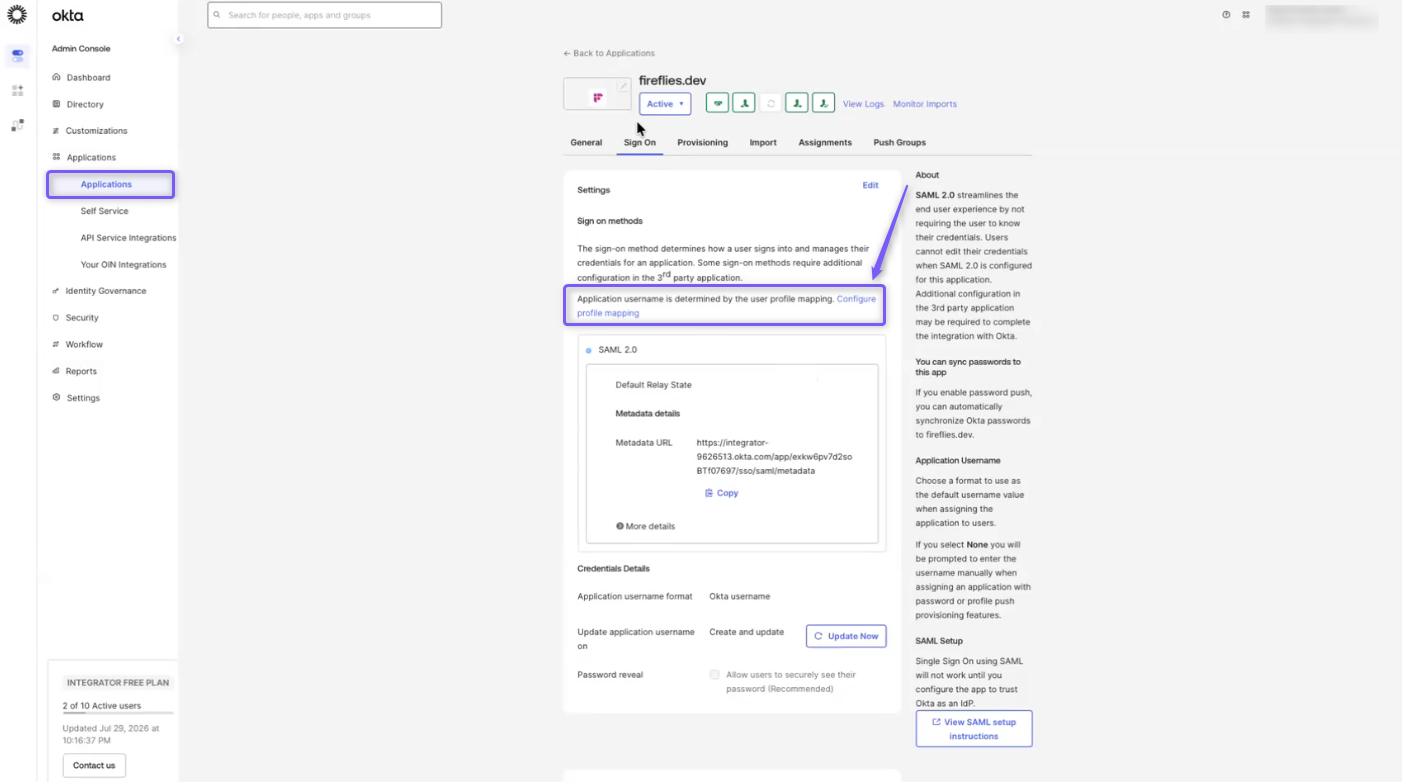Open the Provisioning tab

tap(702, 143)
